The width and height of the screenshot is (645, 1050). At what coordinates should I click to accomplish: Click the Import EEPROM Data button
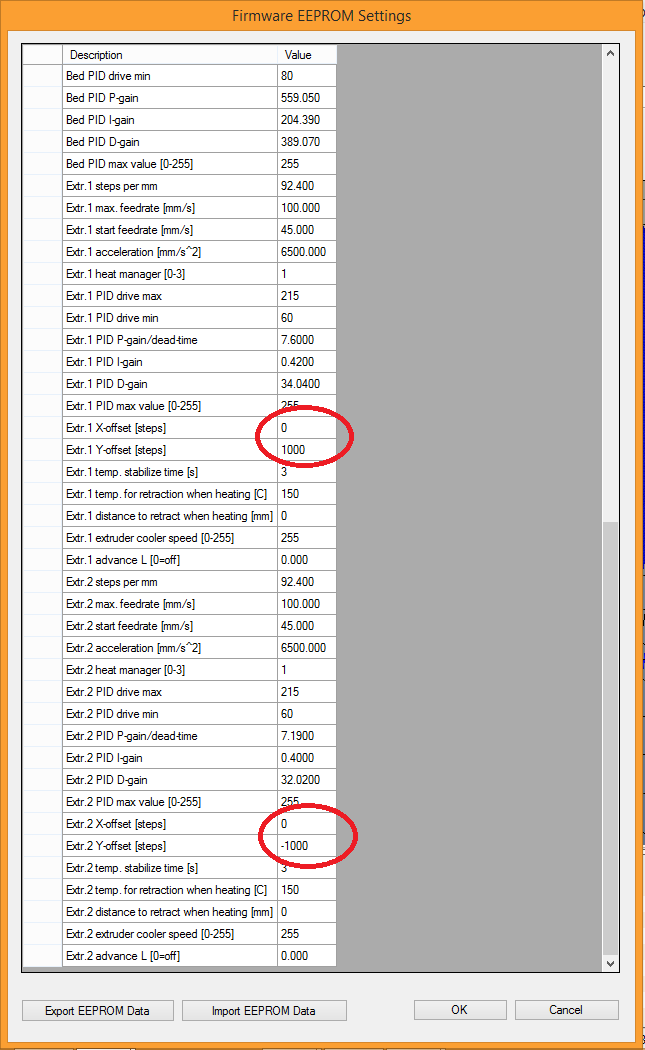(264, 1010)
